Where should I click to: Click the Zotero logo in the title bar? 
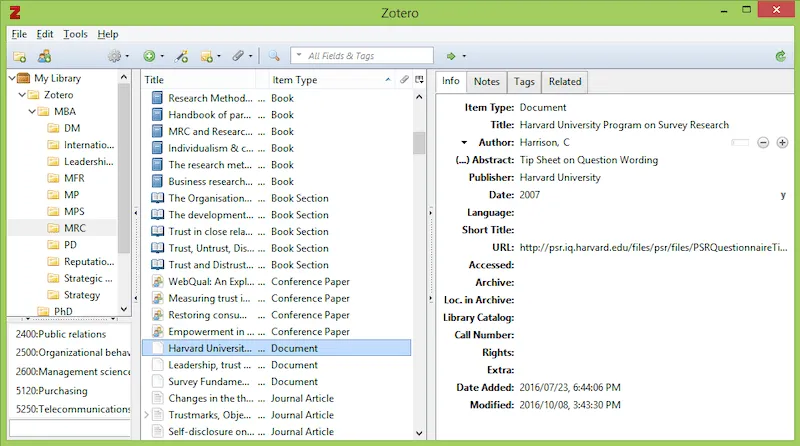[x=15, y=12]
